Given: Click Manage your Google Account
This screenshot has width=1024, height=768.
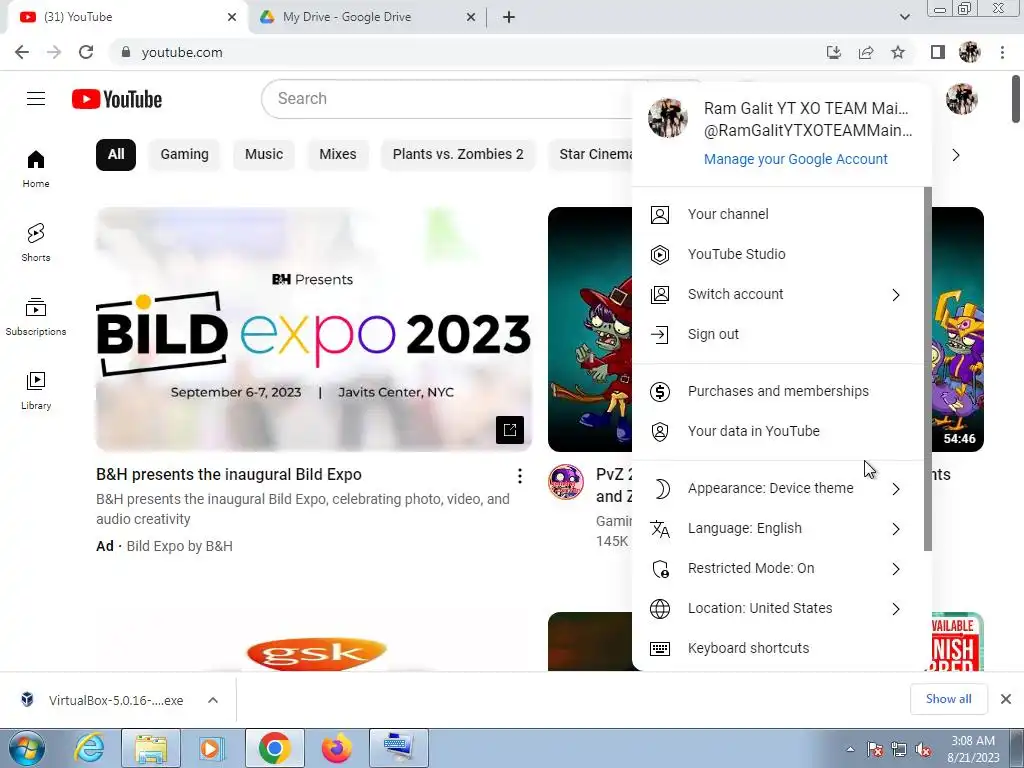Looking at the screenshot, I should coord(795,159).
